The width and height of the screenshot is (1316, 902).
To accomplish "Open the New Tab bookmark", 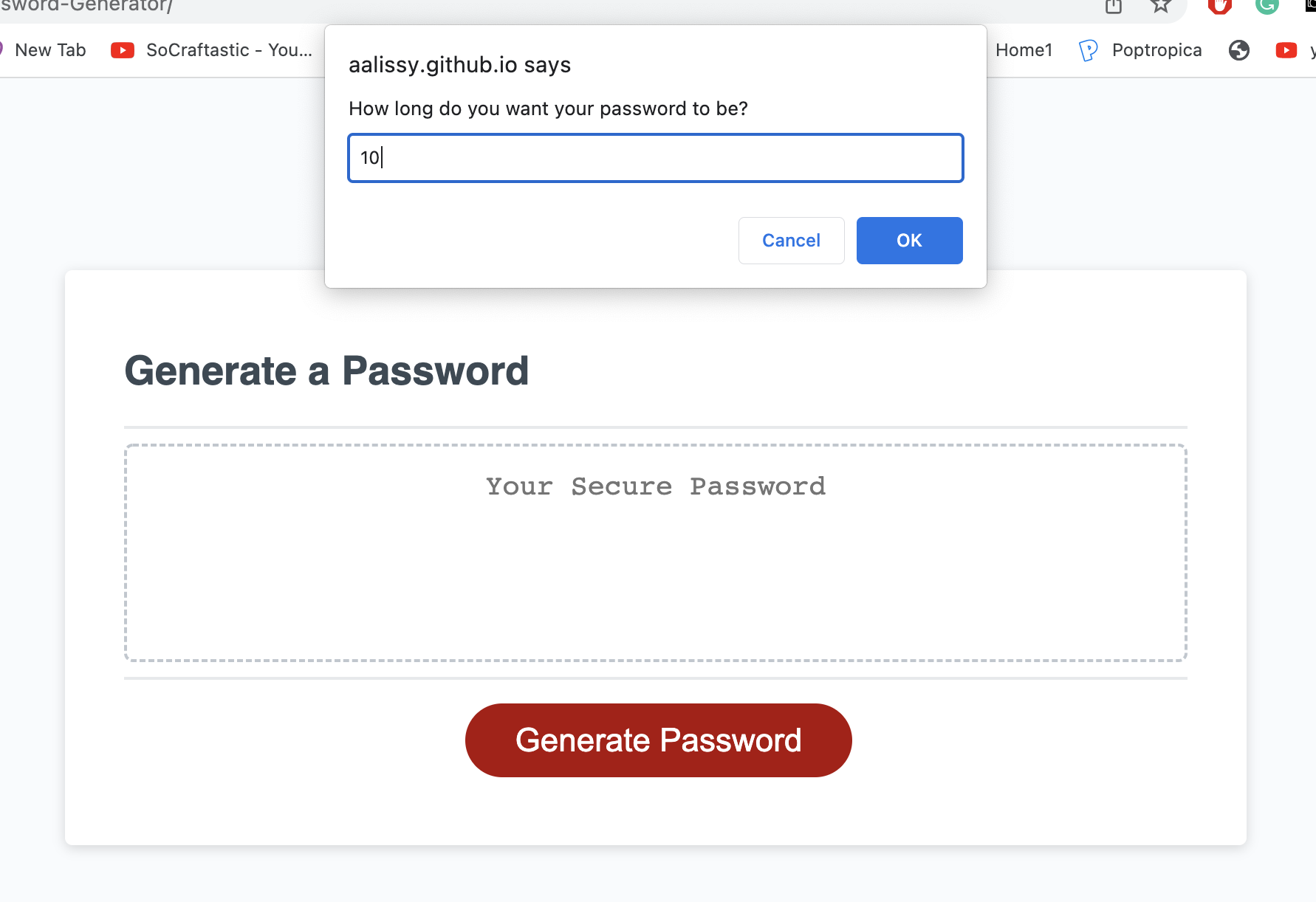I will [x=51, y=49].
